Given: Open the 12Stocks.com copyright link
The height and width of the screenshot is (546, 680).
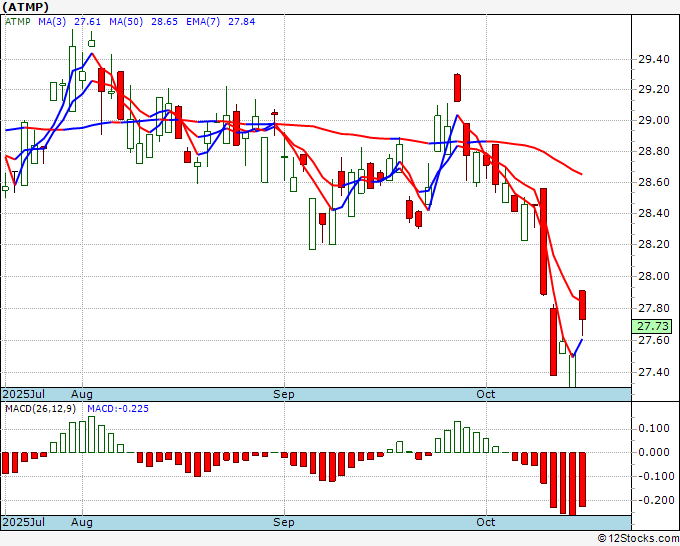Looking at the screenshot, I should pyautogui.click(x=638, y=539).
